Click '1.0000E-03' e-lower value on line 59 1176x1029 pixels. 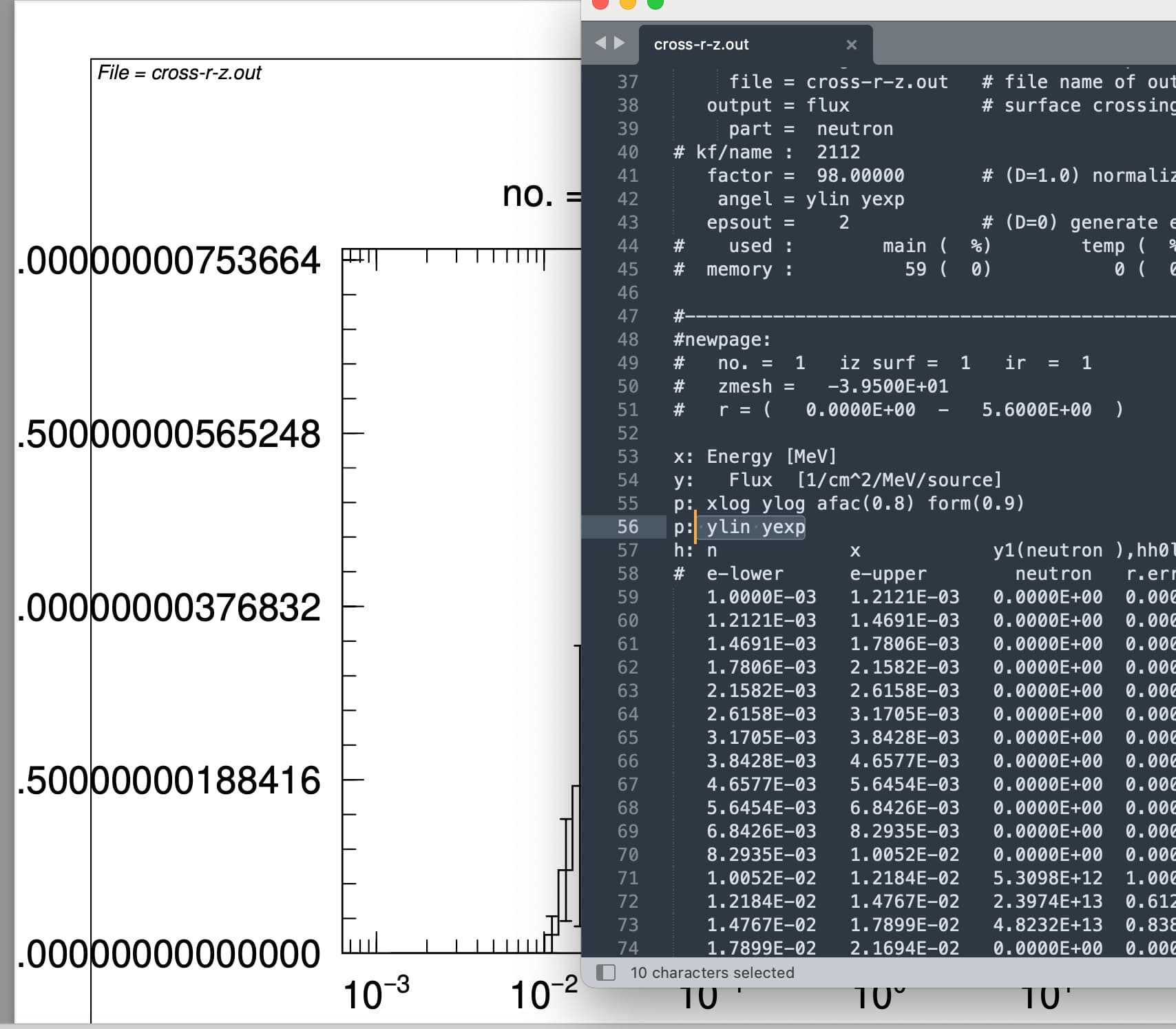pyautogui.click(x=762, y=597)
